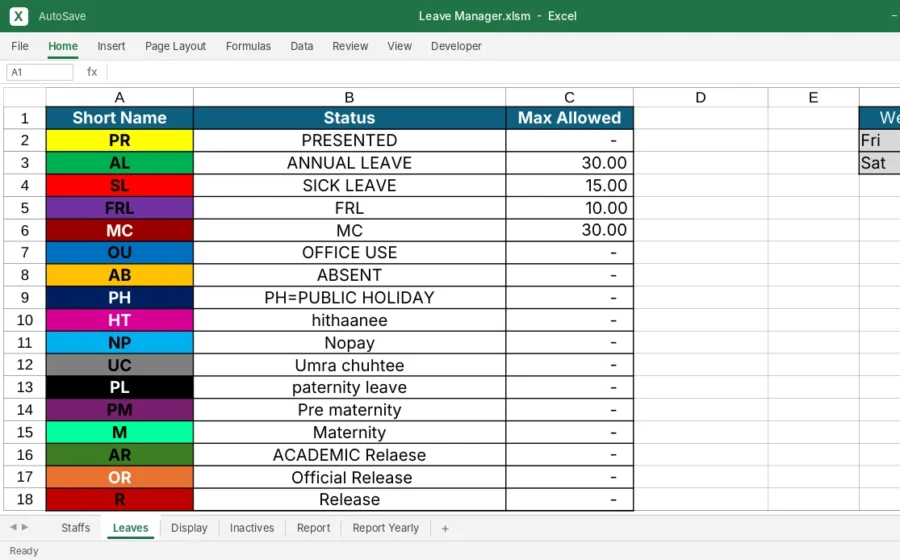Screen dimensions: 900x560
Task: Click the PRESENTED status cell
Action: tap(349, 141)
